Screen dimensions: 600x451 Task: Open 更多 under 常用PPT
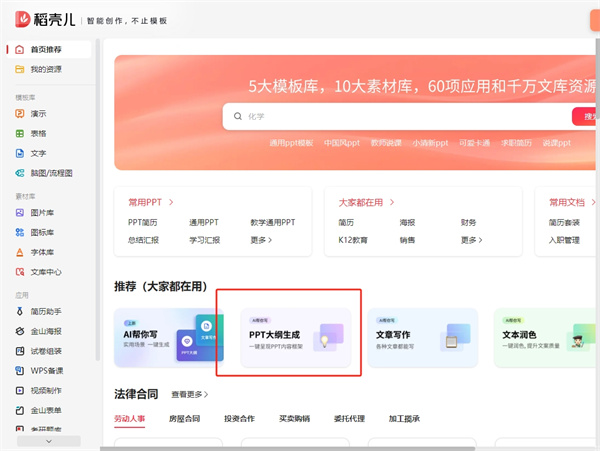tap(261, 240)
